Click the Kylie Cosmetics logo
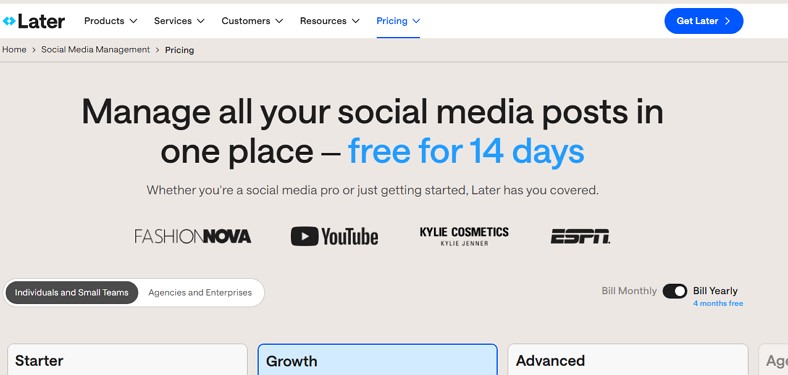 point(464,236)
